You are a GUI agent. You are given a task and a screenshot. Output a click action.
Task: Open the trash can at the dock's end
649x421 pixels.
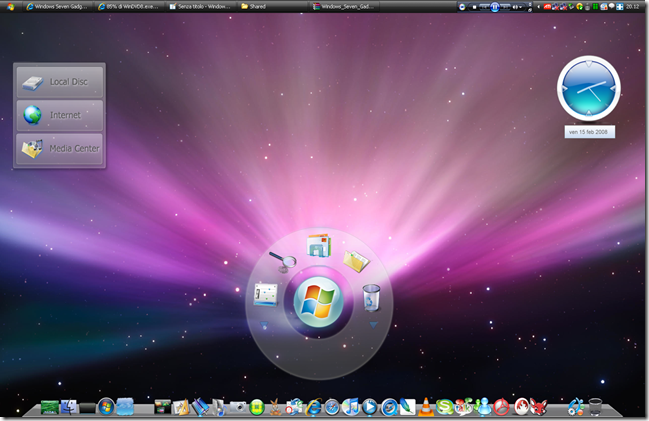coord(596,407)
